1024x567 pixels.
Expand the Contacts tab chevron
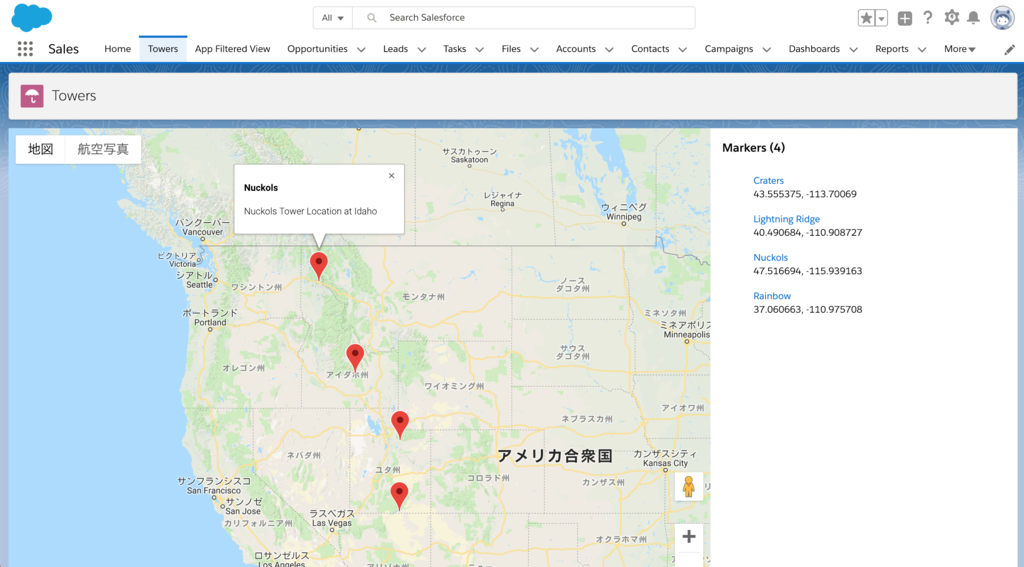click(x=682, y=50)
